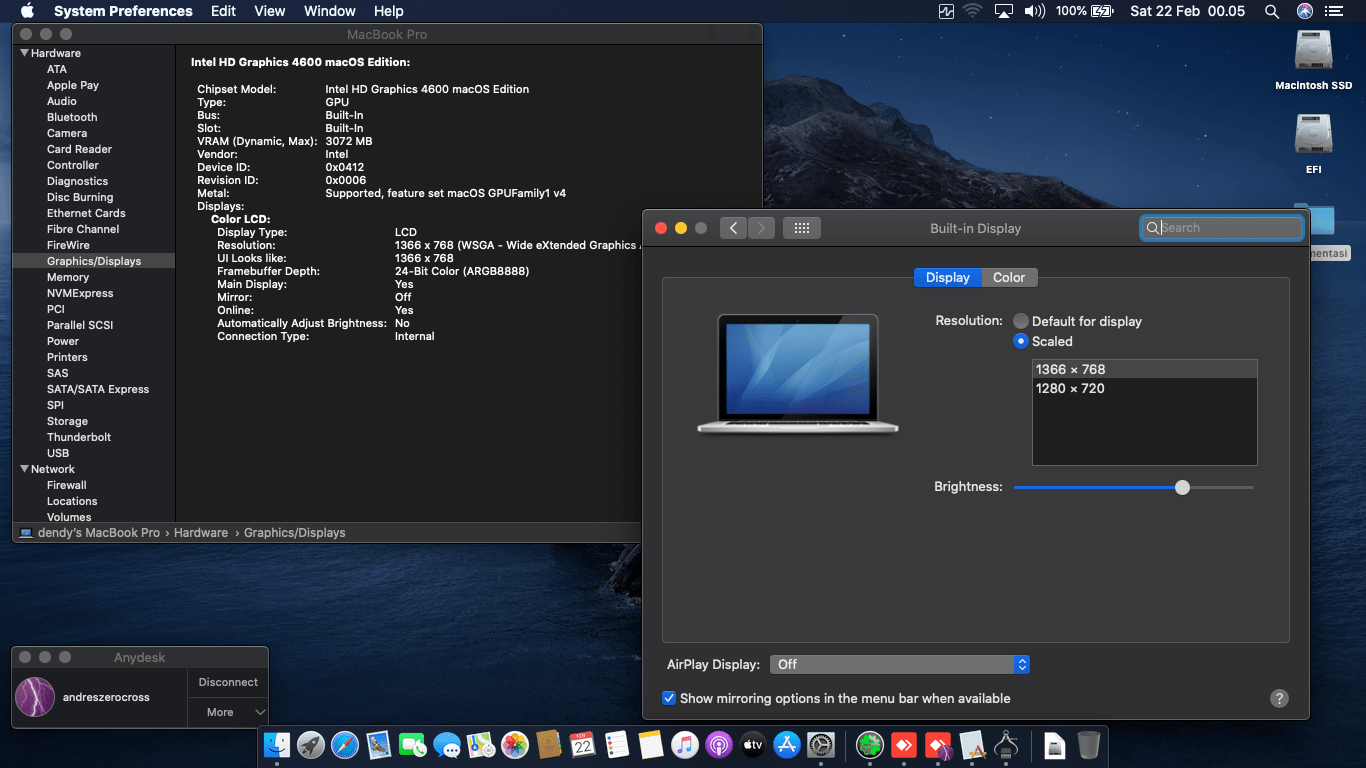Open the View menu
This screenshot has height=768, width=1366.
270,11
